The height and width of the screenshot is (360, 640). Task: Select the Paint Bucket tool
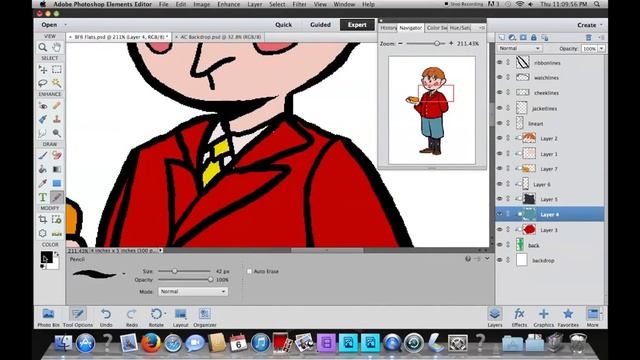pos(42,169)
